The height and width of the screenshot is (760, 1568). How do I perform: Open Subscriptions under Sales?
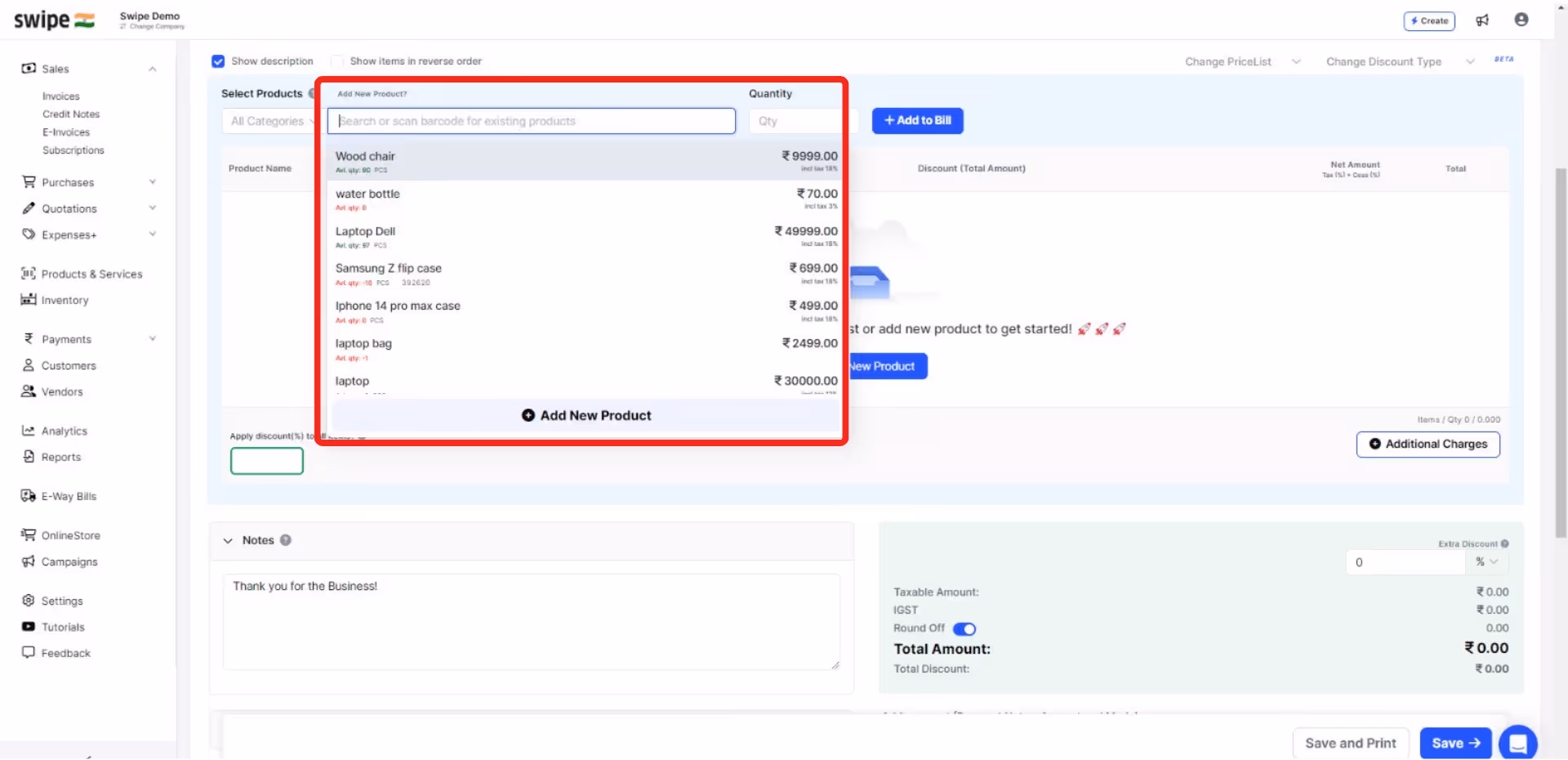coord(73,150)
